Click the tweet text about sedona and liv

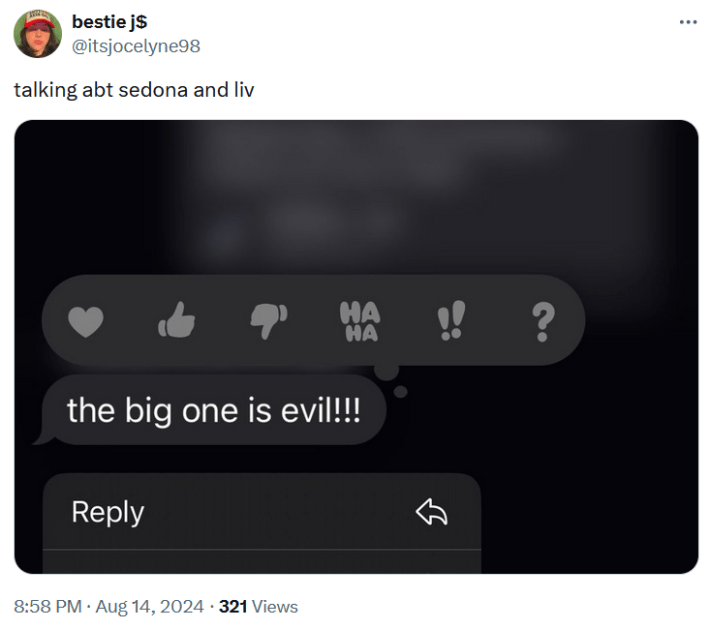[134, 90]
